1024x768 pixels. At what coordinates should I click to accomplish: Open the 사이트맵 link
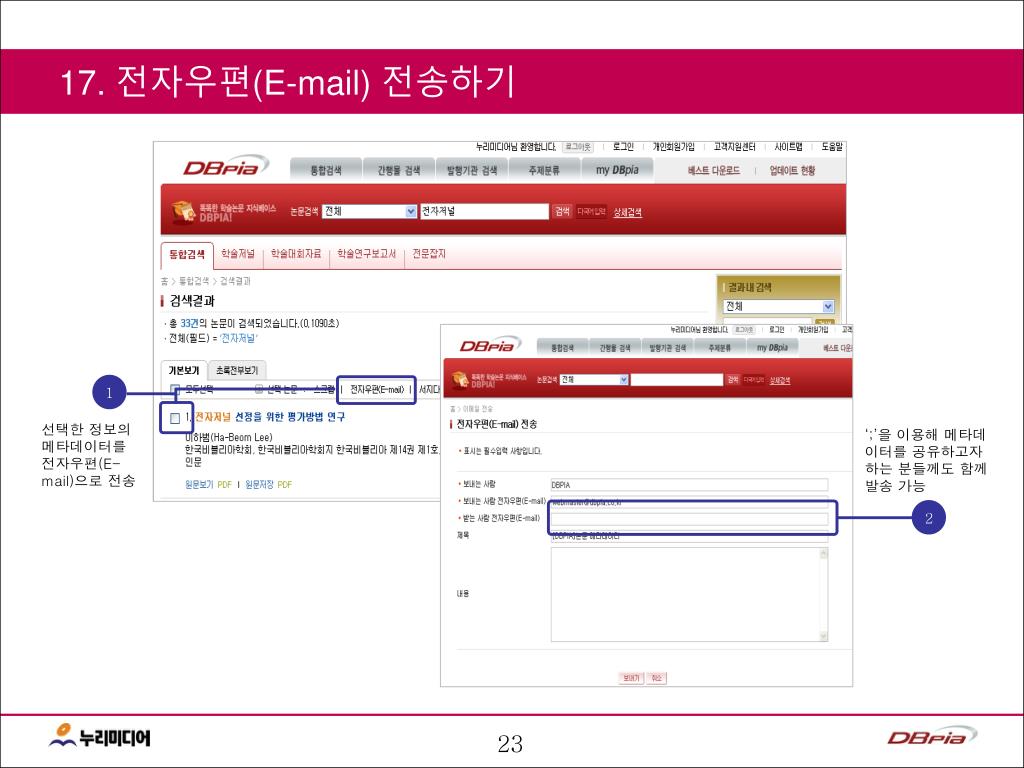(x=788, y=147)
